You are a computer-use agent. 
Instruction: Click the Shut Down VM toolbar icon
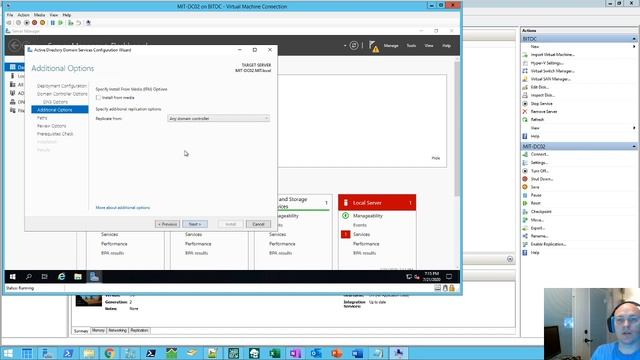tap(34, 23)
